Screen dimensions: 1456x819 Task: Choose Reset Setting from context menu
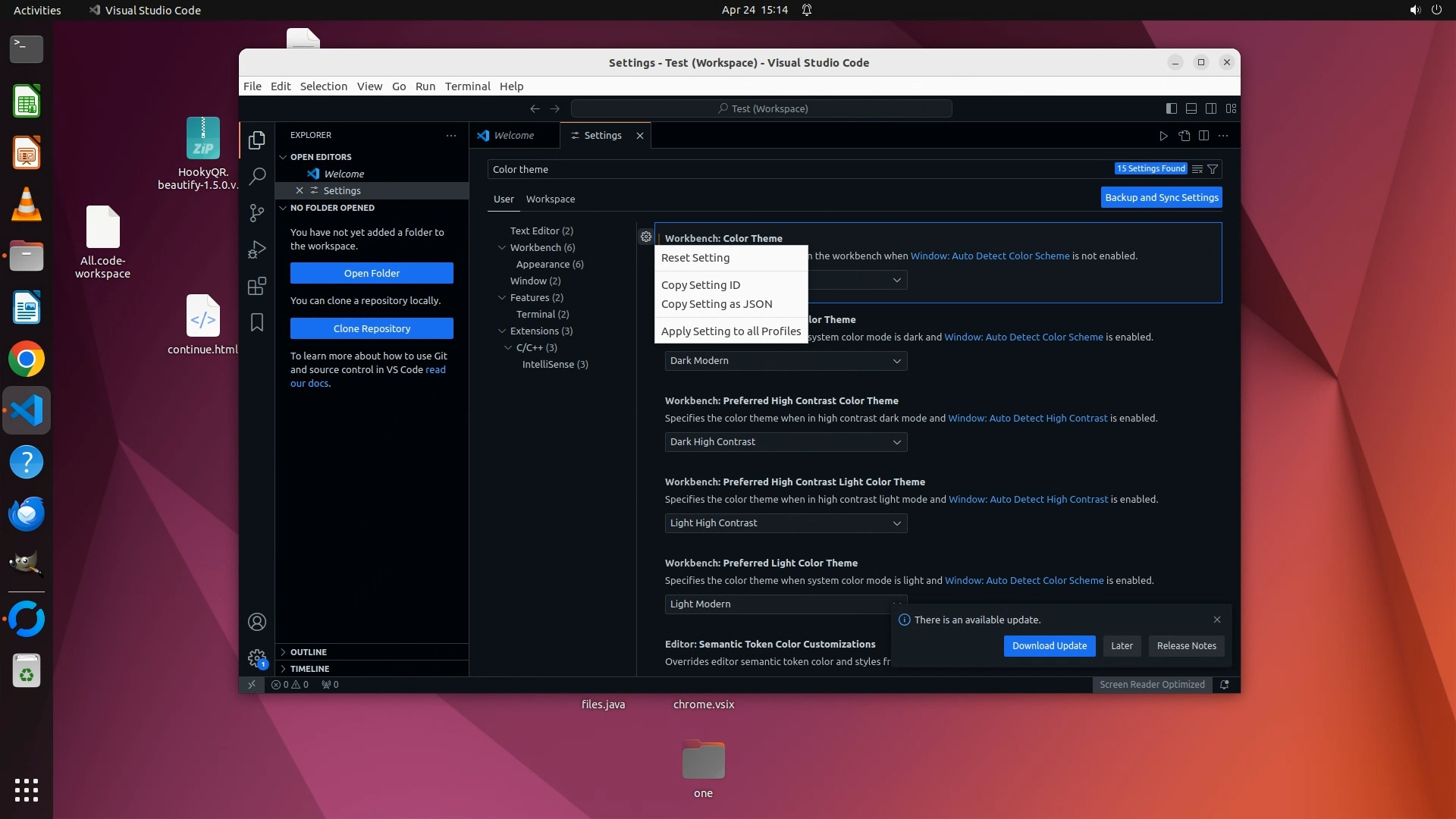pyautogui.click(x=695, y=258)
